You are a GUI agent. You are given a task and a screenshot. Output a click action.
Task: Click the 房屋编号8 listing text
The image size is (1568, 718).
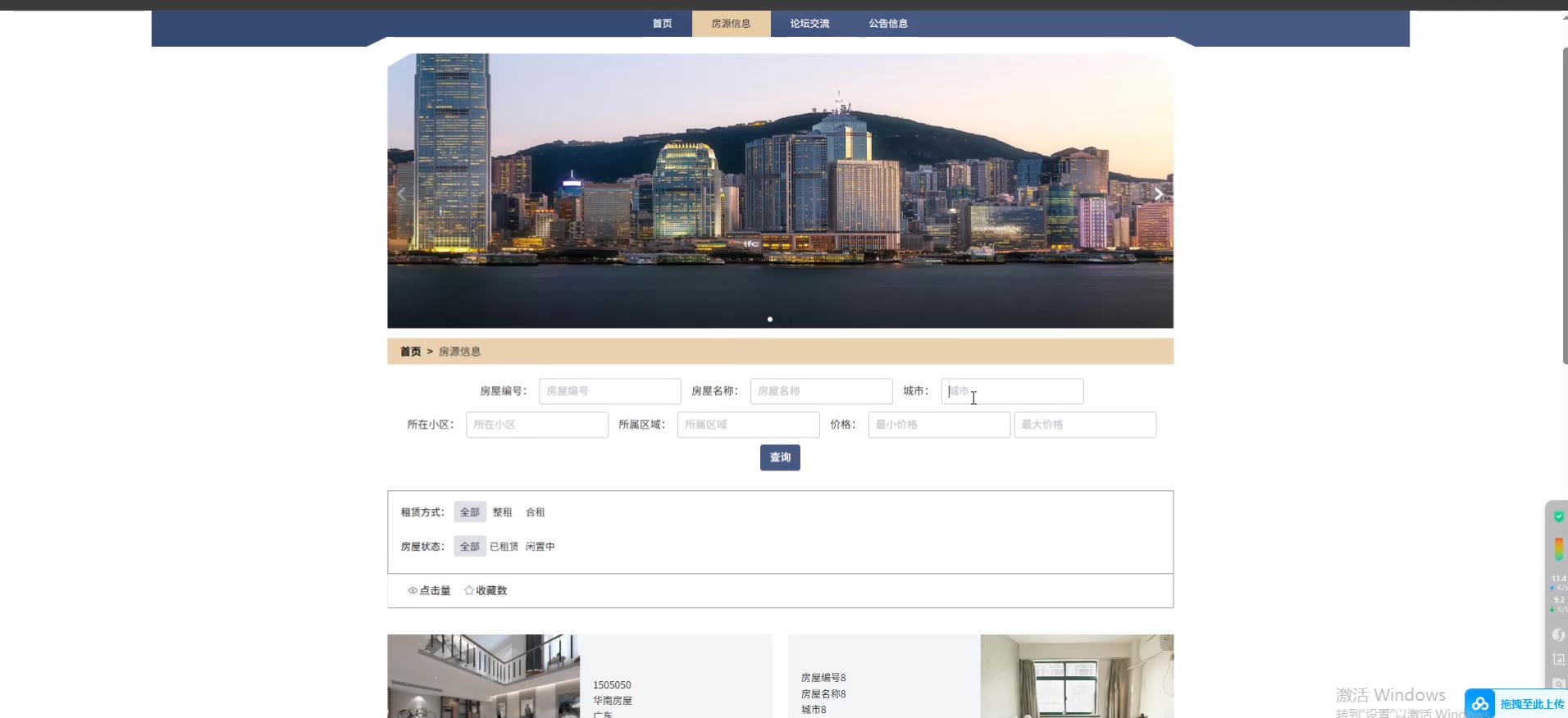(823, 678)
